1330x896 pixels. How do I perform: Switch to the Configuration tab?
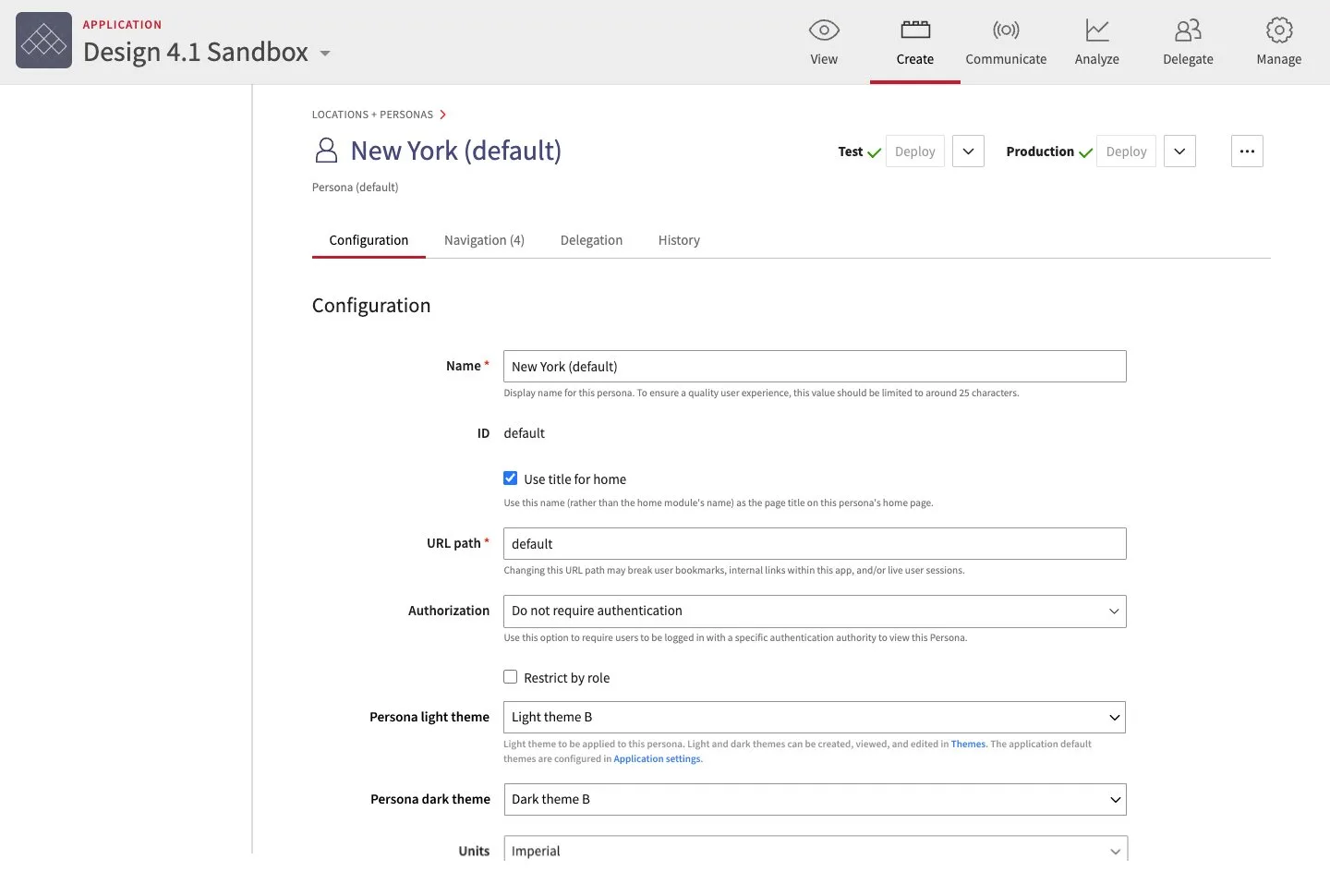(369, 240)
